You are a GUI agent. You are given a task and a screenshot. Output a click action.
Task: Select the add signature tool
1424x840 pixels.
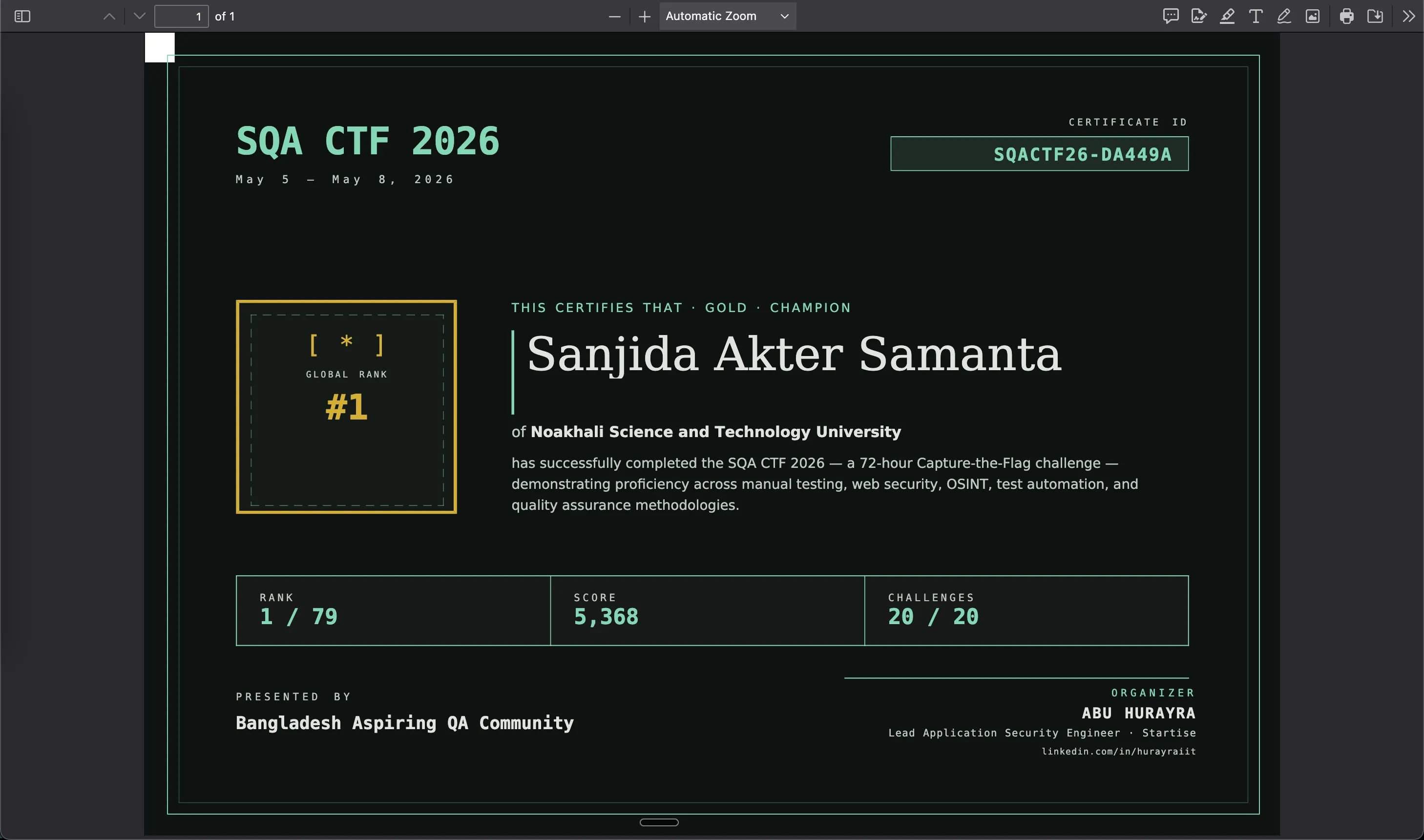click(1199, 17)
